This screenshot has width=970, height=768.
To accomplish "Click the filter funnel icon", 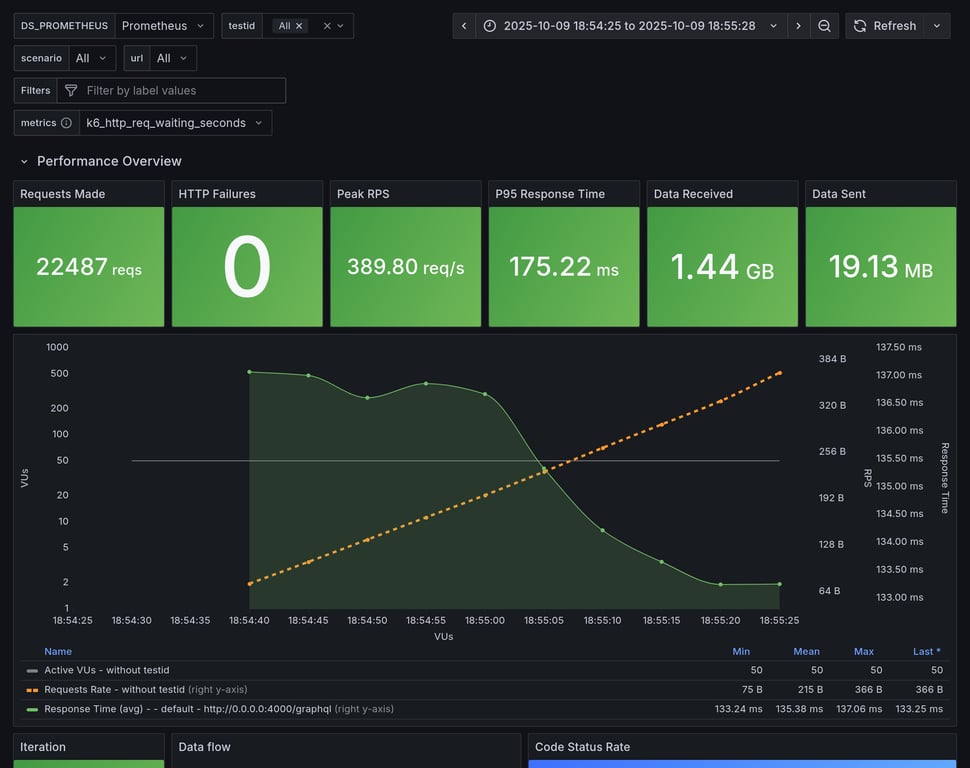I will (x=71, y=90).
